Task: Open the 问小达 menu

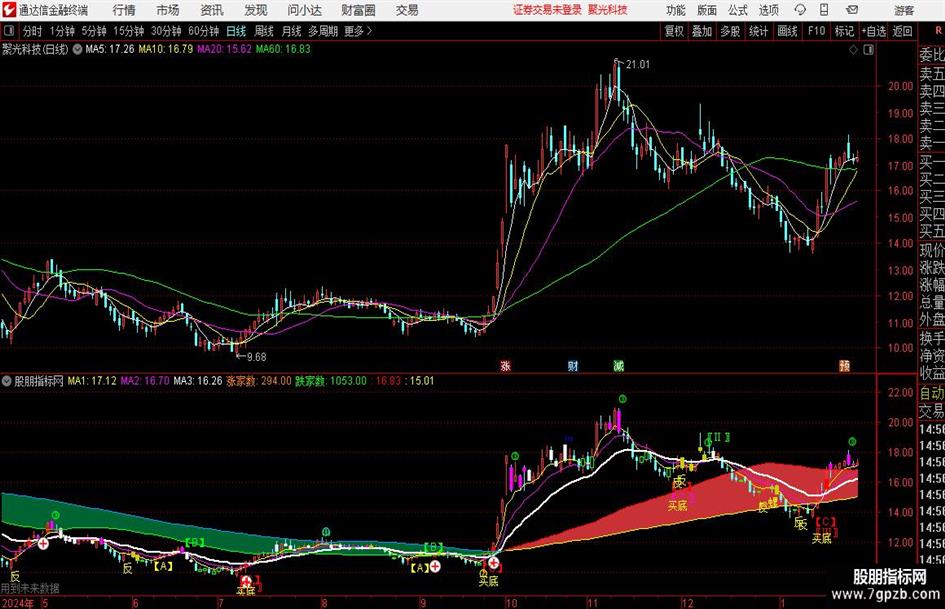Action: coord(304,10)
